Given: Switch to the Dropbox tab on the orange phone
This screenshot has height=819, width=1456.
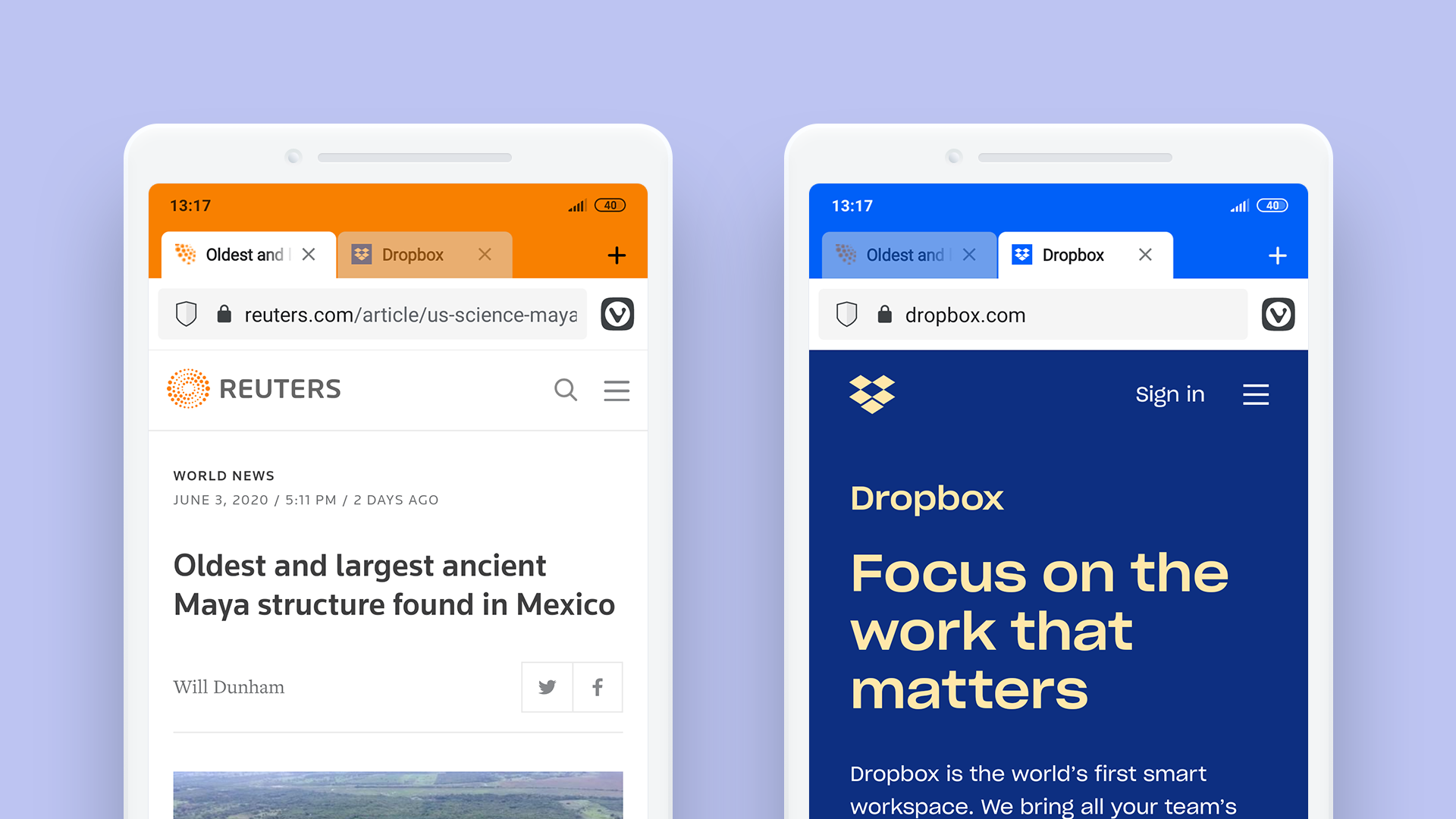Looking at the screenshot, I should pyautogui.click(x=425, y=255).
